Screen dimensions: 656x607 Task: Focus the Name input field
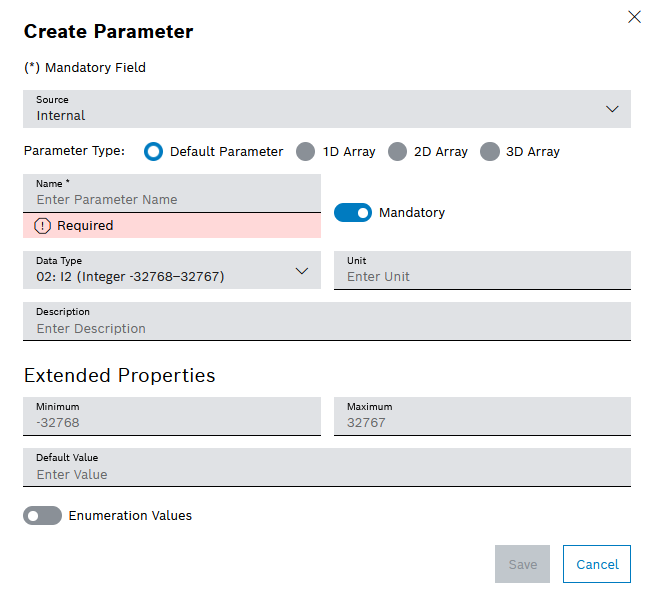(172, 193)
